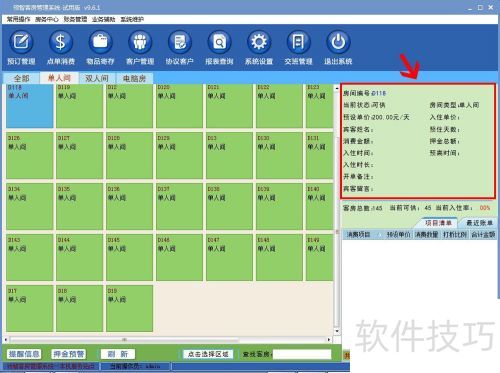This screenshot has height=373, width=500.
Task: Click the 点单消费 dollar sign icon
Action: pos(61,47)
